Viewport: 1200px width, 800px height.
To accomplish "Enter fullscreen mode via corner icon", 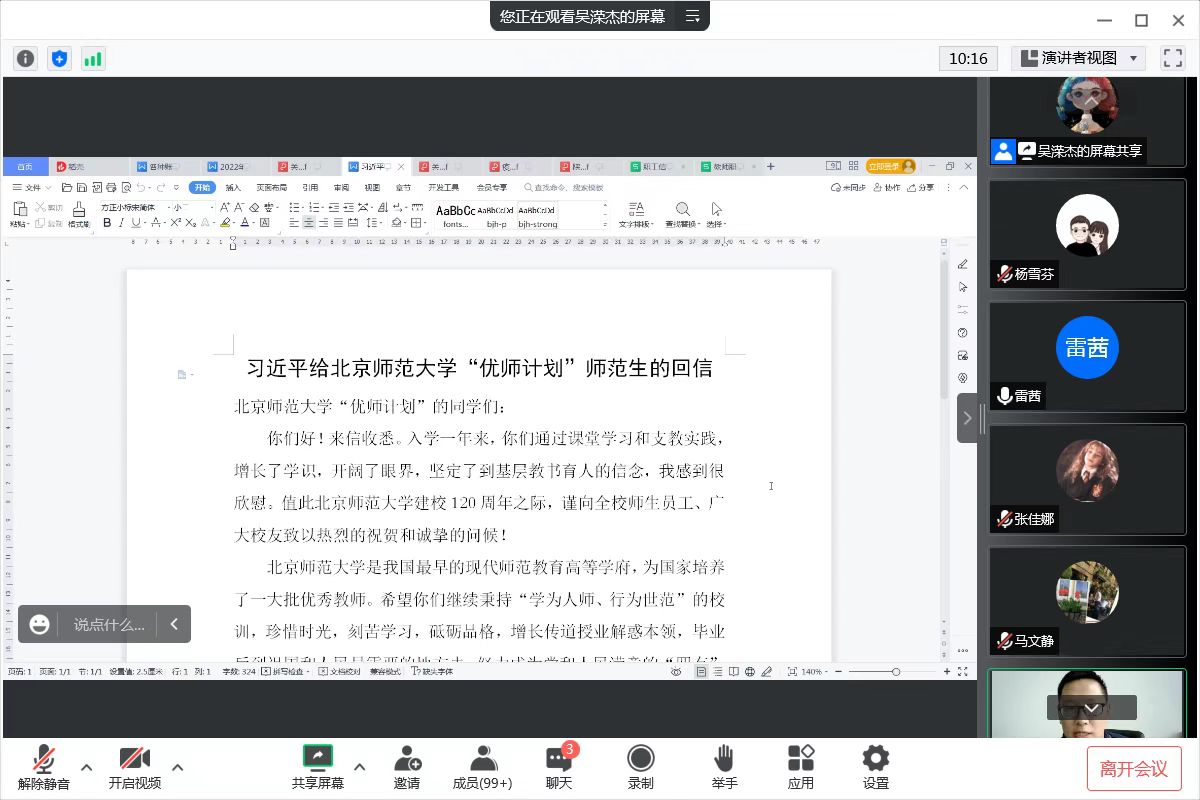I will [1172, 58].
